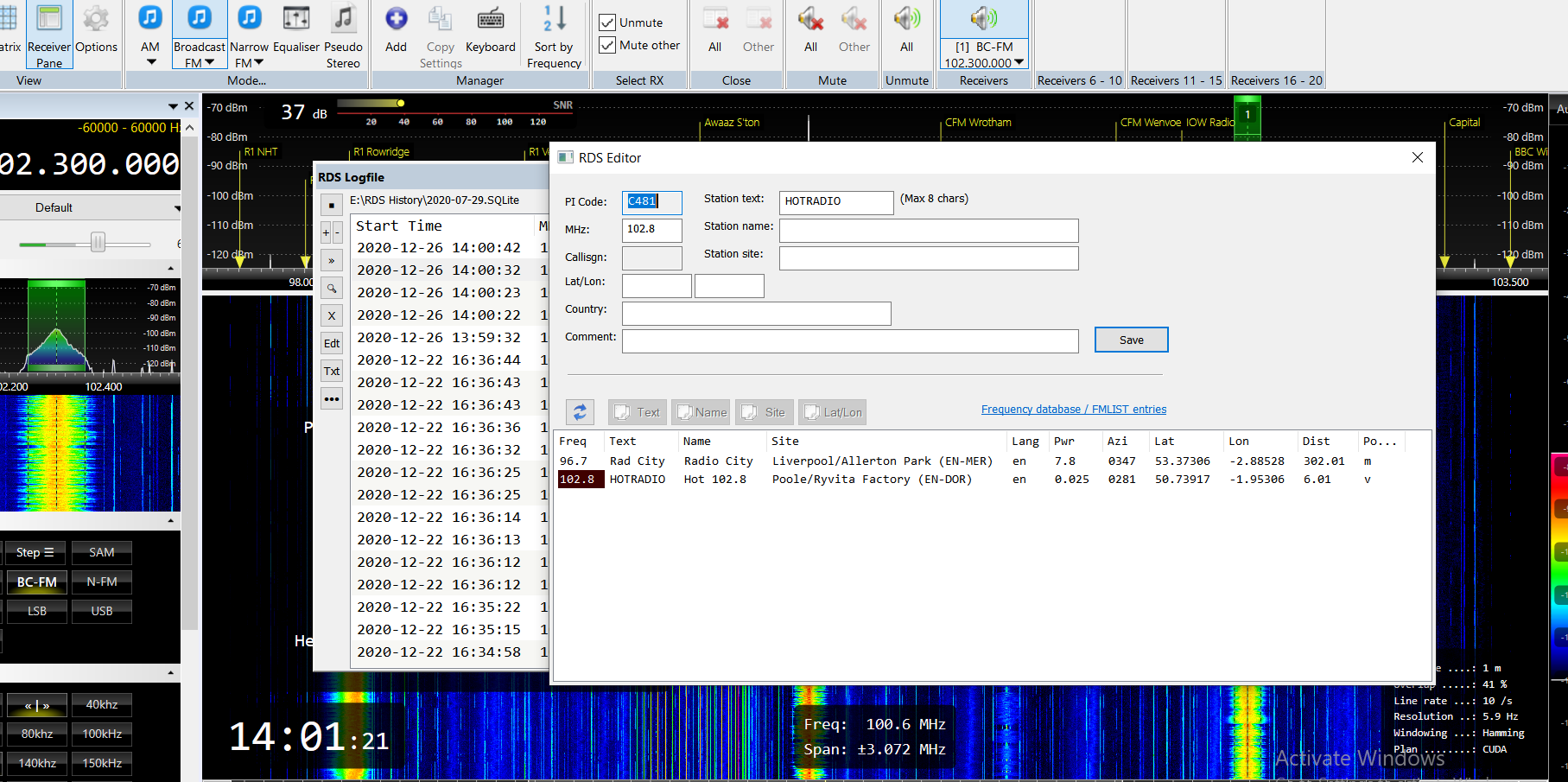The height and width of the screenshot is (782, 1568).
Task: Toggle the Unmute checkbox
Action: coord(608,22)
